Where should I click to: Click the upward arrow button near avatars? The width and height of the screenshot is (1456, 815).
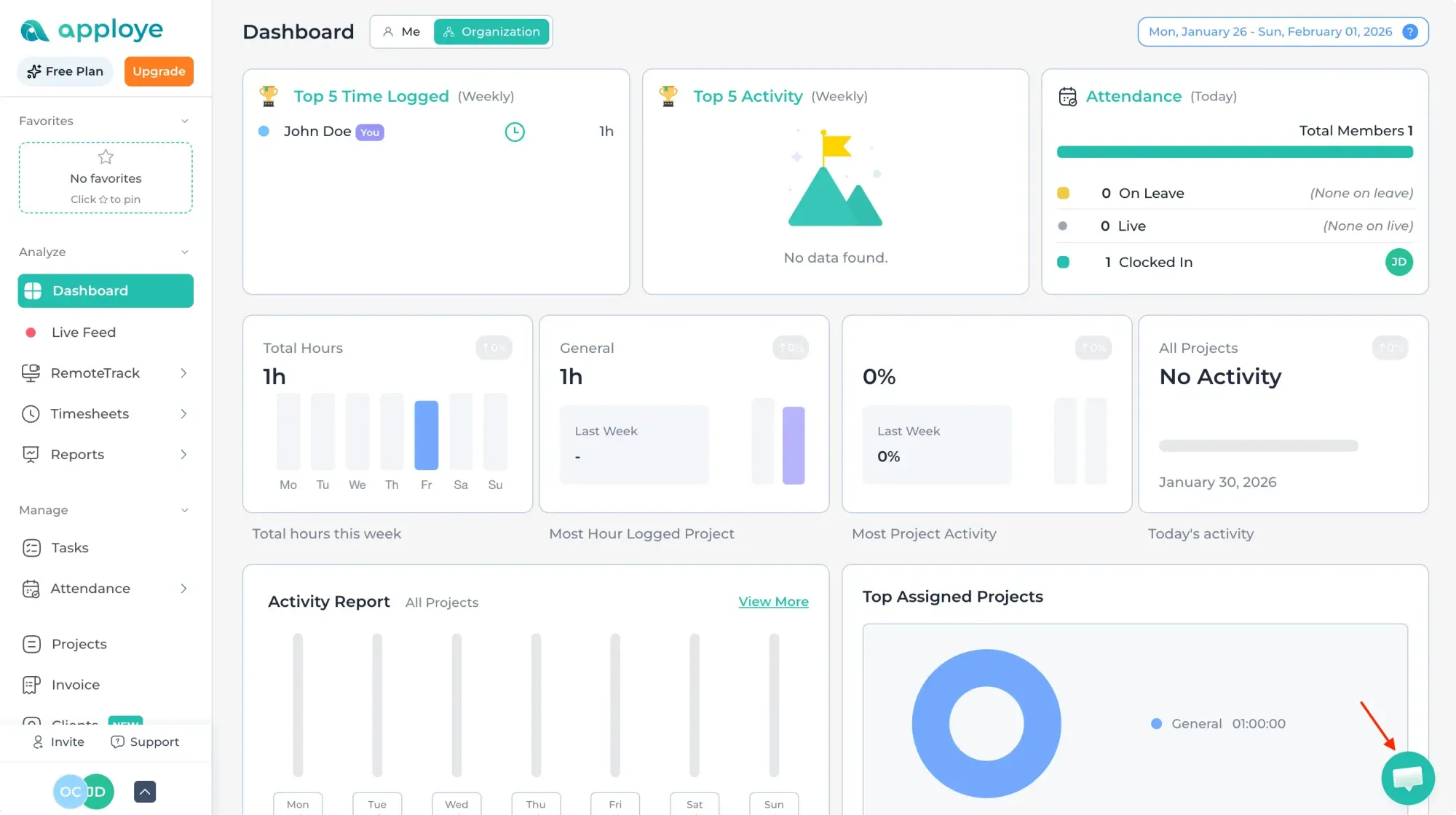coord(145,792)
